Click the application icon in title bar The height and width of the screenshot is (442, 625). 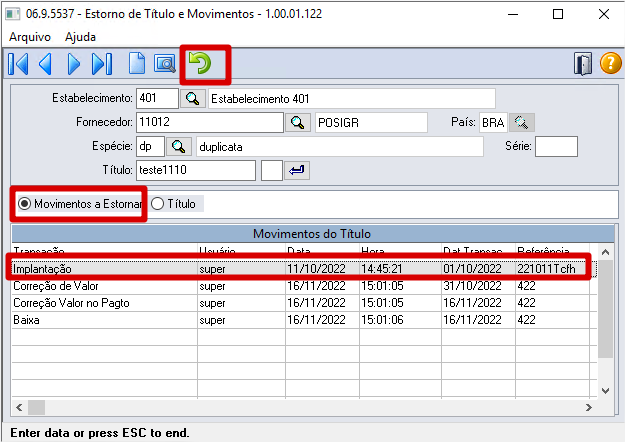pos(12,14)
